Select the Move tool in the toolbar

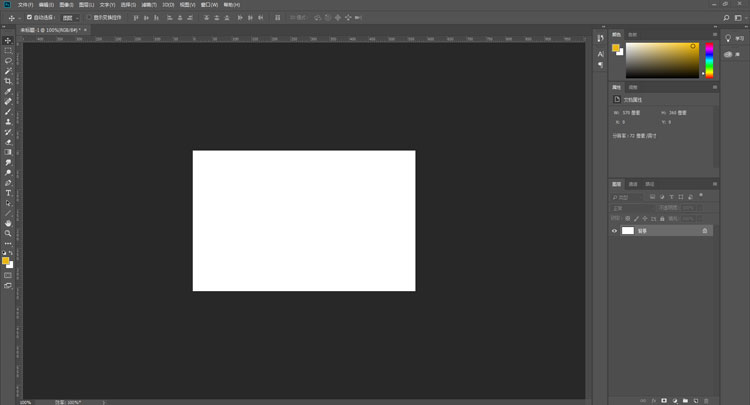(8, 40)
